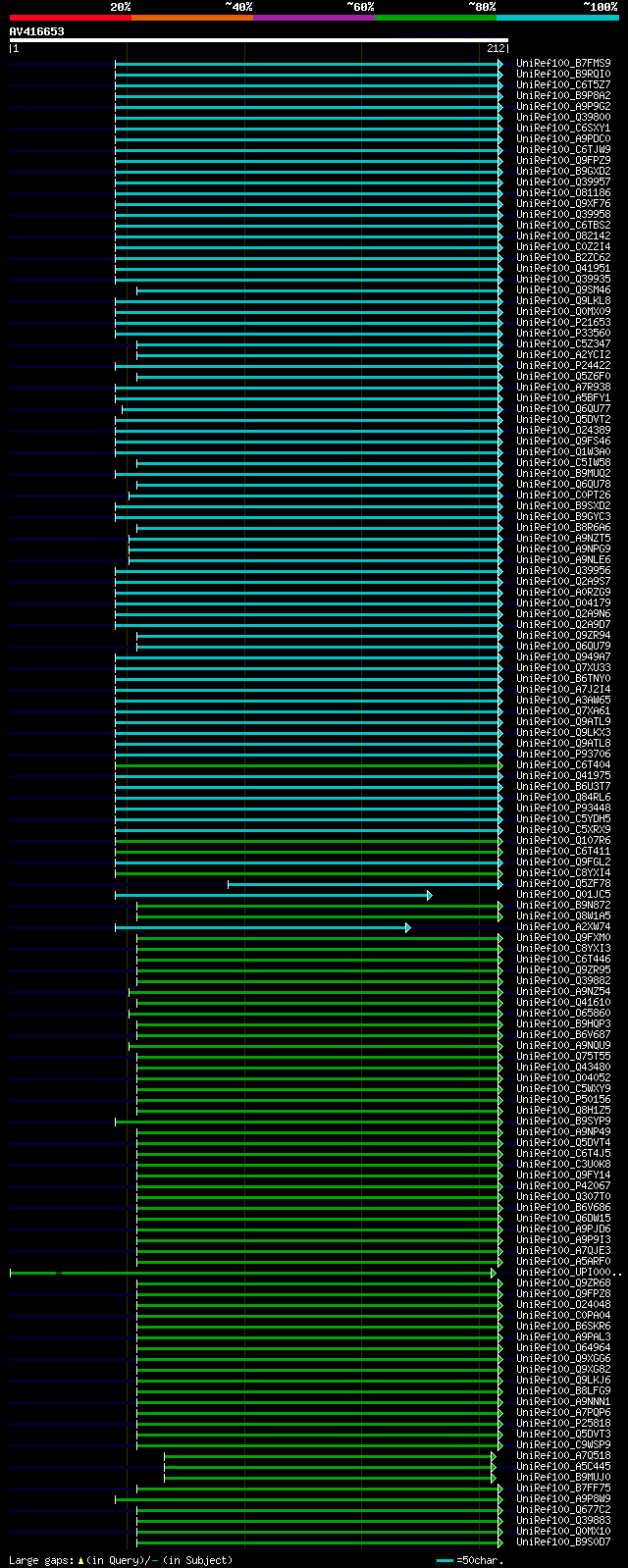Select the UniRef100_B9HQP3 label

[x=563, y=1023]
